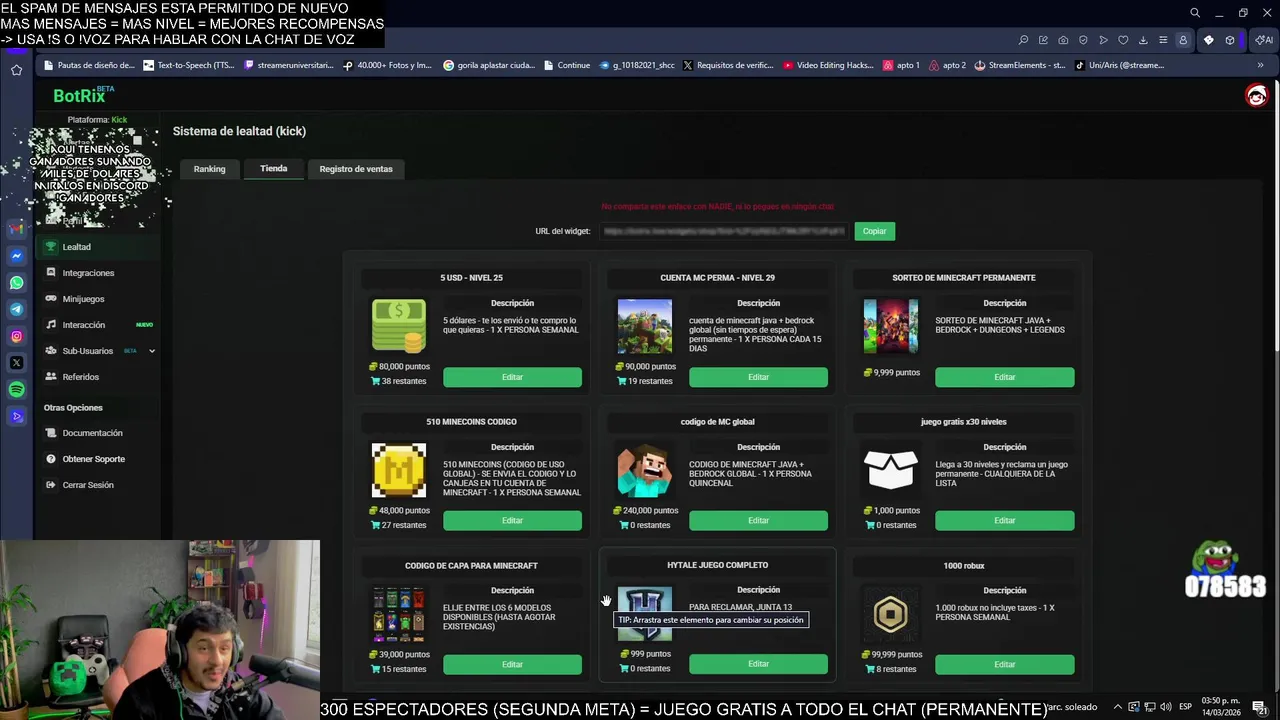Image resolution: width=1280 pixels, height=720 pixels.
Task: Switch to the Ranking tab
Action: pos(209,169)
